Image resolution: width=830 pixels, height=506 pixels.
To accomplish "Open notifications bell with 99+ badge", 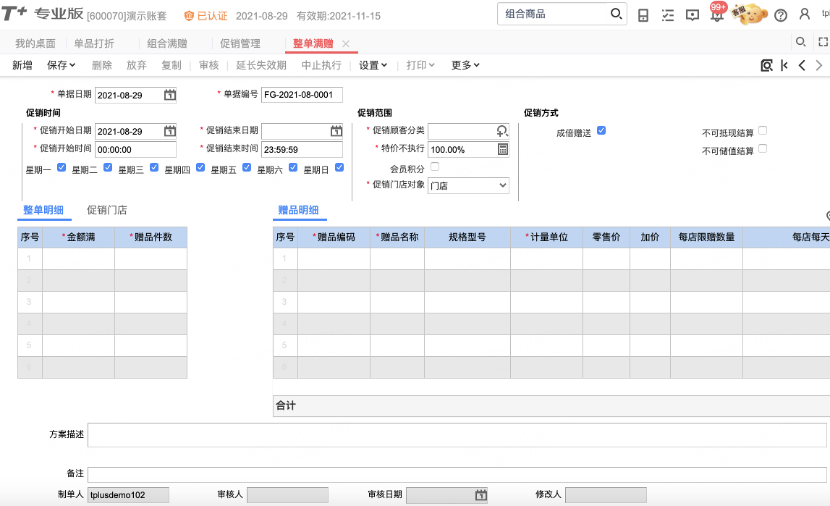I will tap(717, 13).
